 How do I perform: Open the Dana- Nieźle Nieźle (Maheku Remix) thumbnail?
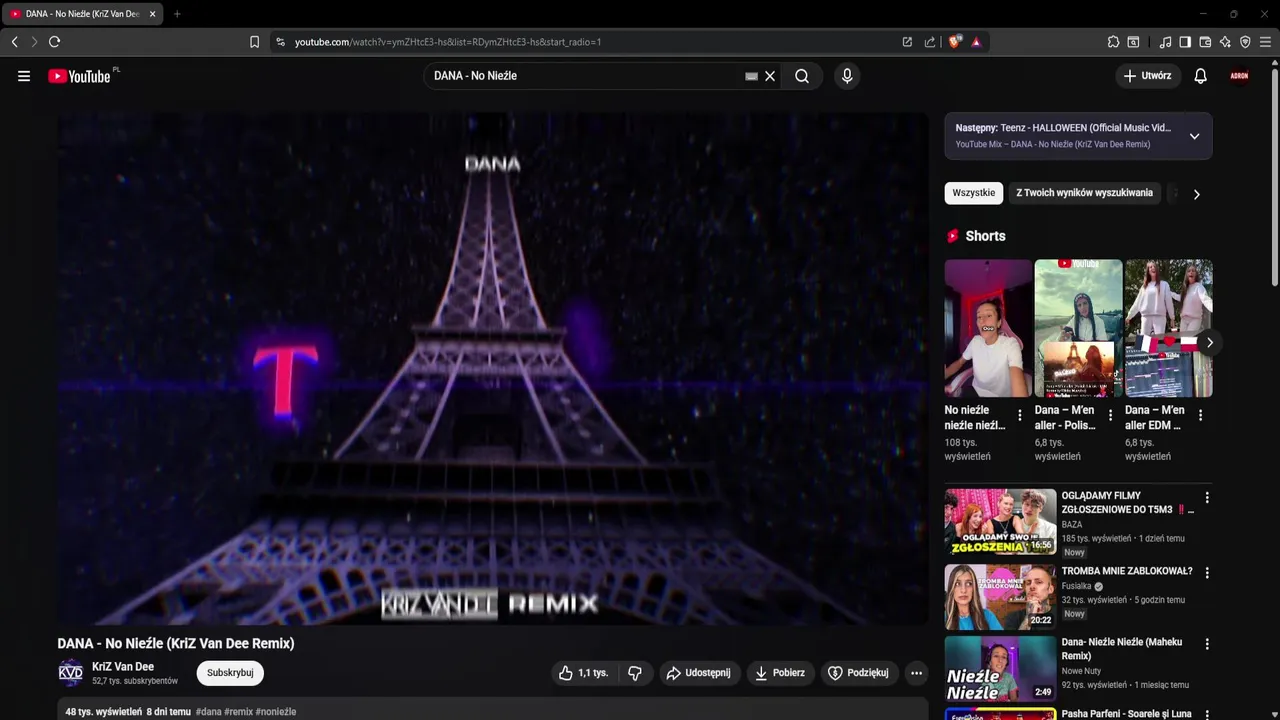(1000, 668)
